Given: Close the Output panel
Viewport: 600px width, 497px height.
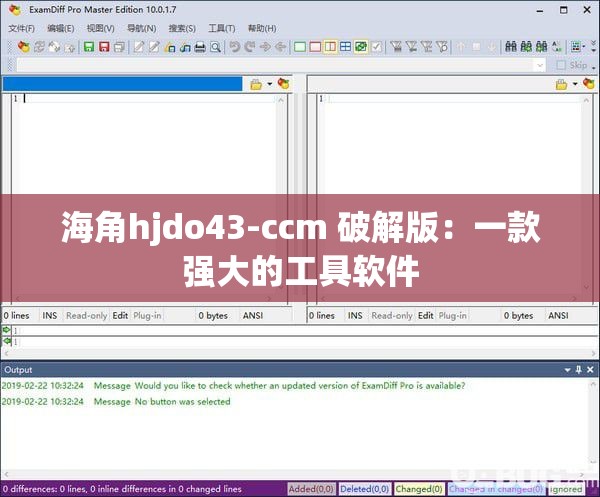Looking at the screenshot, I should pos(590,370).
